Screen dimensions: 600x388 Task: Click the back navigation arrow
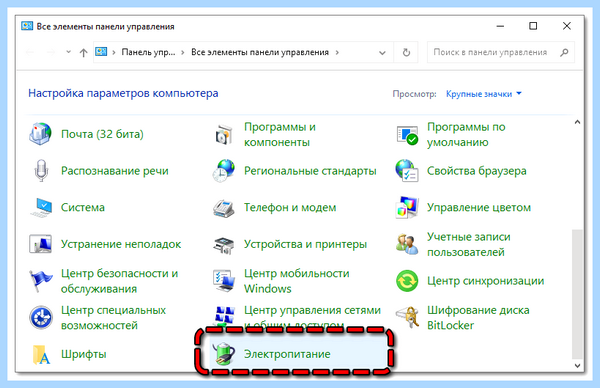point(30,52)
